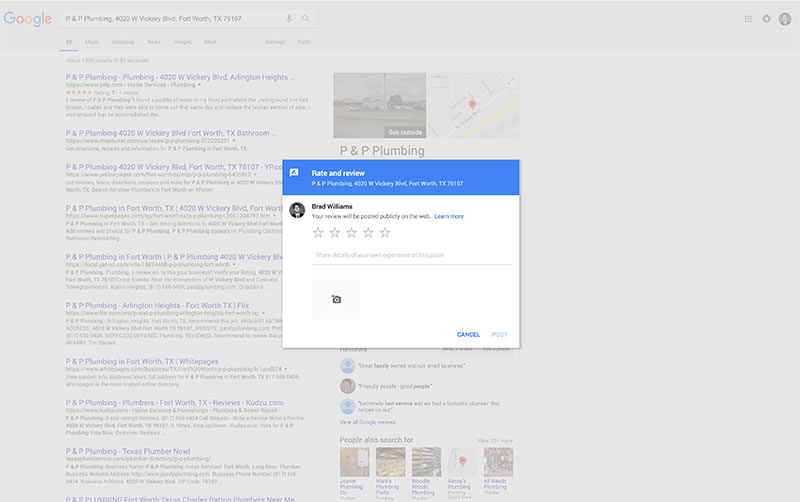
Task: Click reviewer avatar beside 'Great family owned' review
Action: tap(347, 365)
